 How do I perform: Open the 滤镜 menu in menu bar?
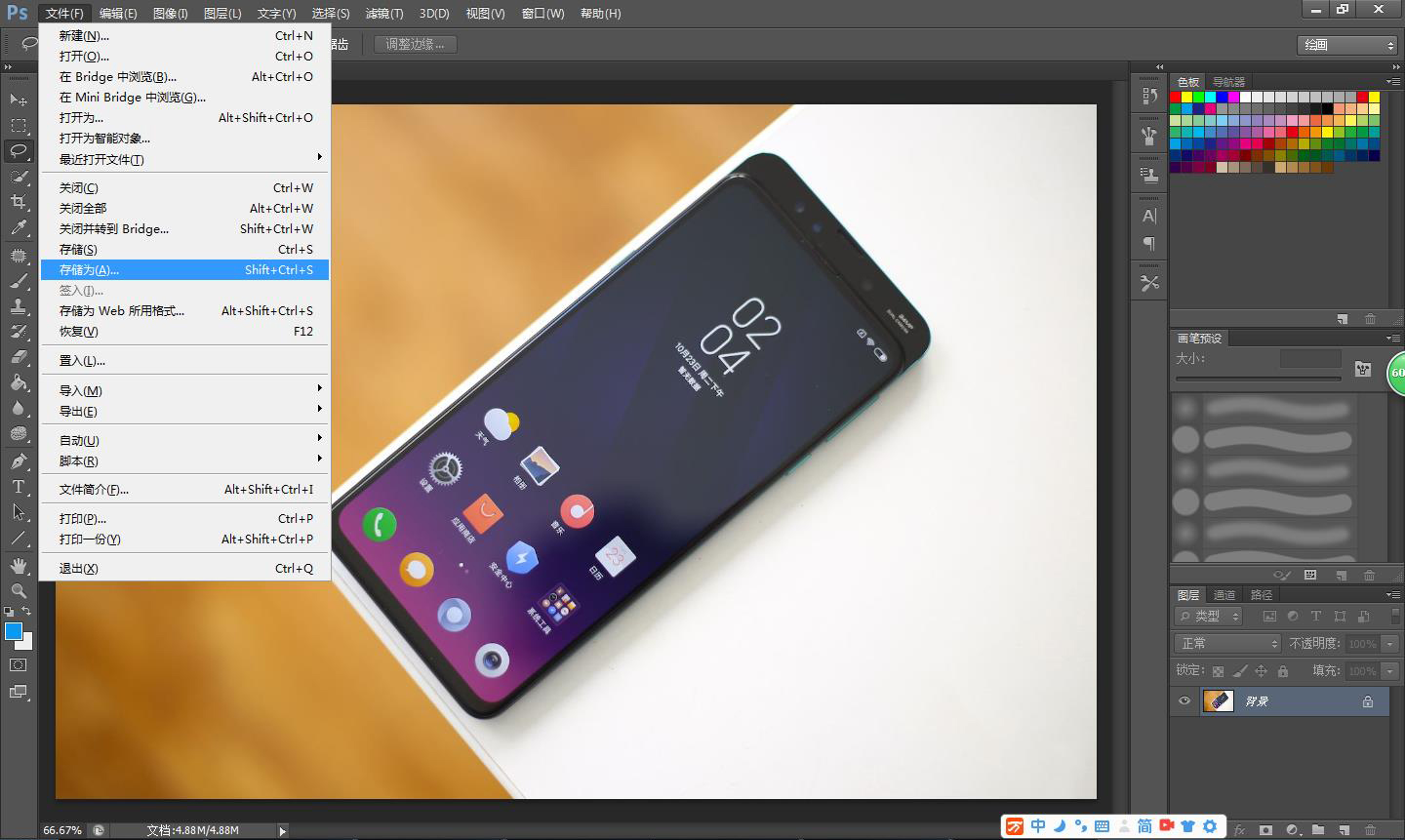383,13
